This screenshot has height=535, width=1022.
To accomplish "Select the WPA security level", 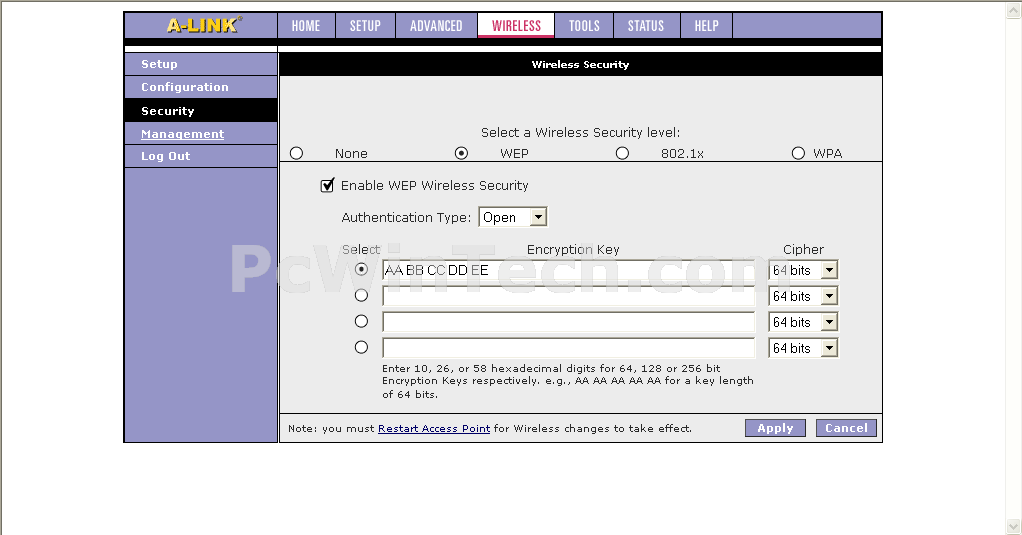I will pos(798,153).
